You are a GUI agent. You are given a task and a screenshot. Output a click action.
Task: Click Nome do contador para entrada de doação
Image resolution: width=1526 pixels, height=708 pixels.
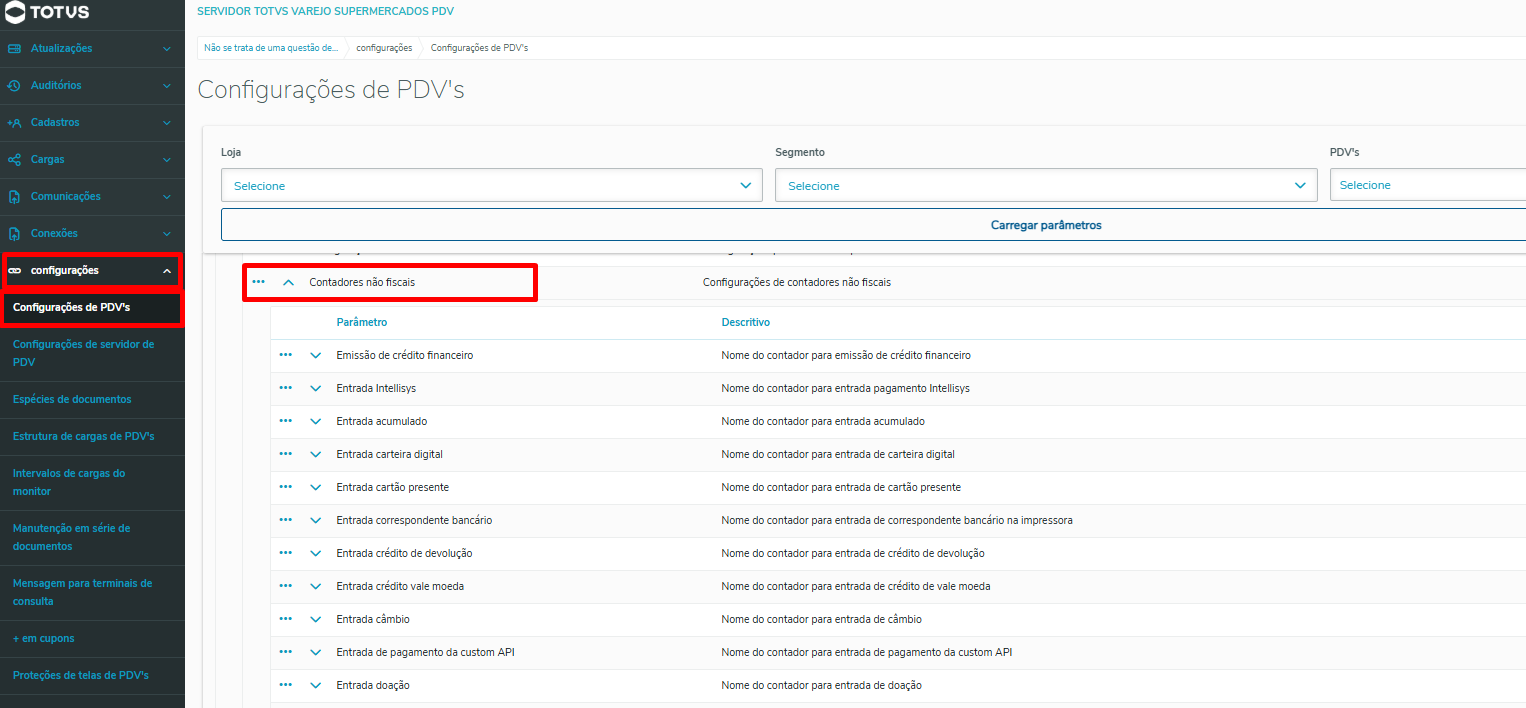822,685
